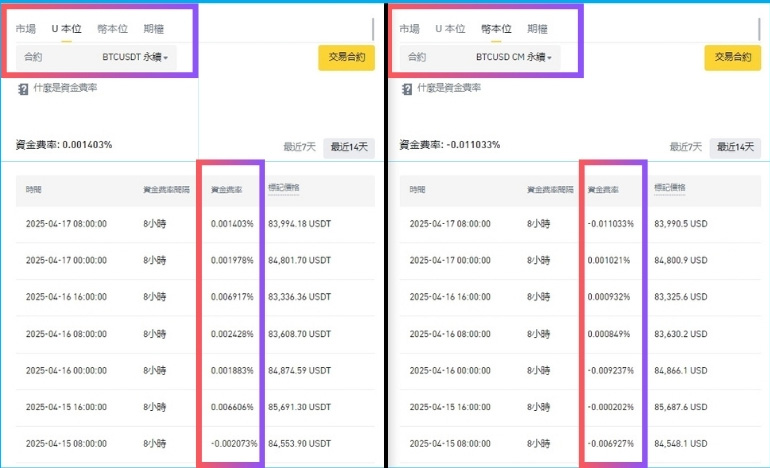Select 最近7天 in the BTCUSD CM panel
Image resolution: width=770 pixels, height=468 pixels.
click(683, 147)
